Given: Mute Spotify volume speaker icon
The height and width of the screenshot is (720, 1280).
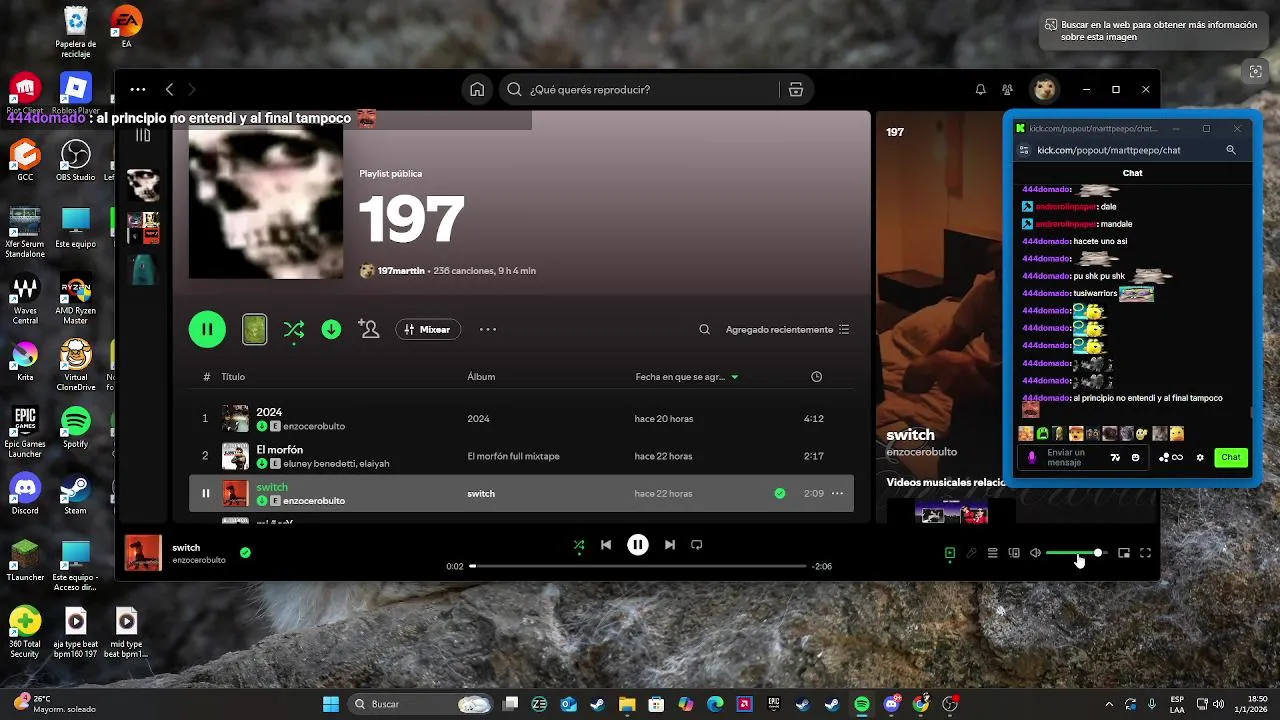Looking at the screenshot, I should tap(1035, 553).
